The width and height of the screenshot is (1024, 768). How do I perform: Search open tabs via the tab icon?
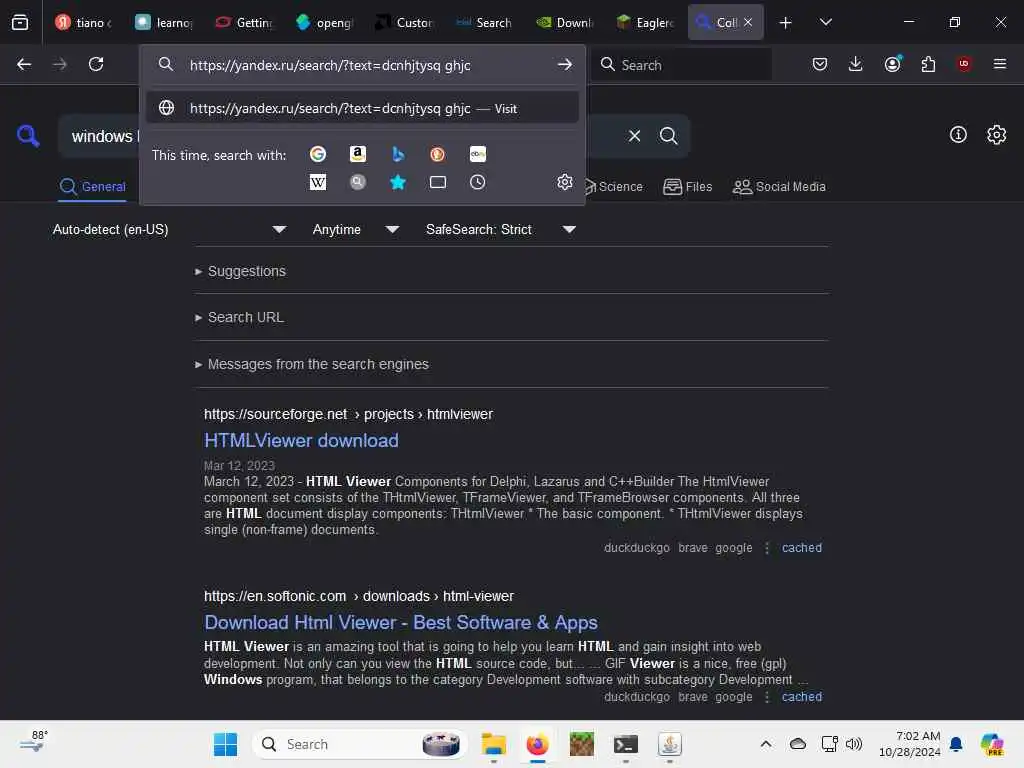(438, 182)
